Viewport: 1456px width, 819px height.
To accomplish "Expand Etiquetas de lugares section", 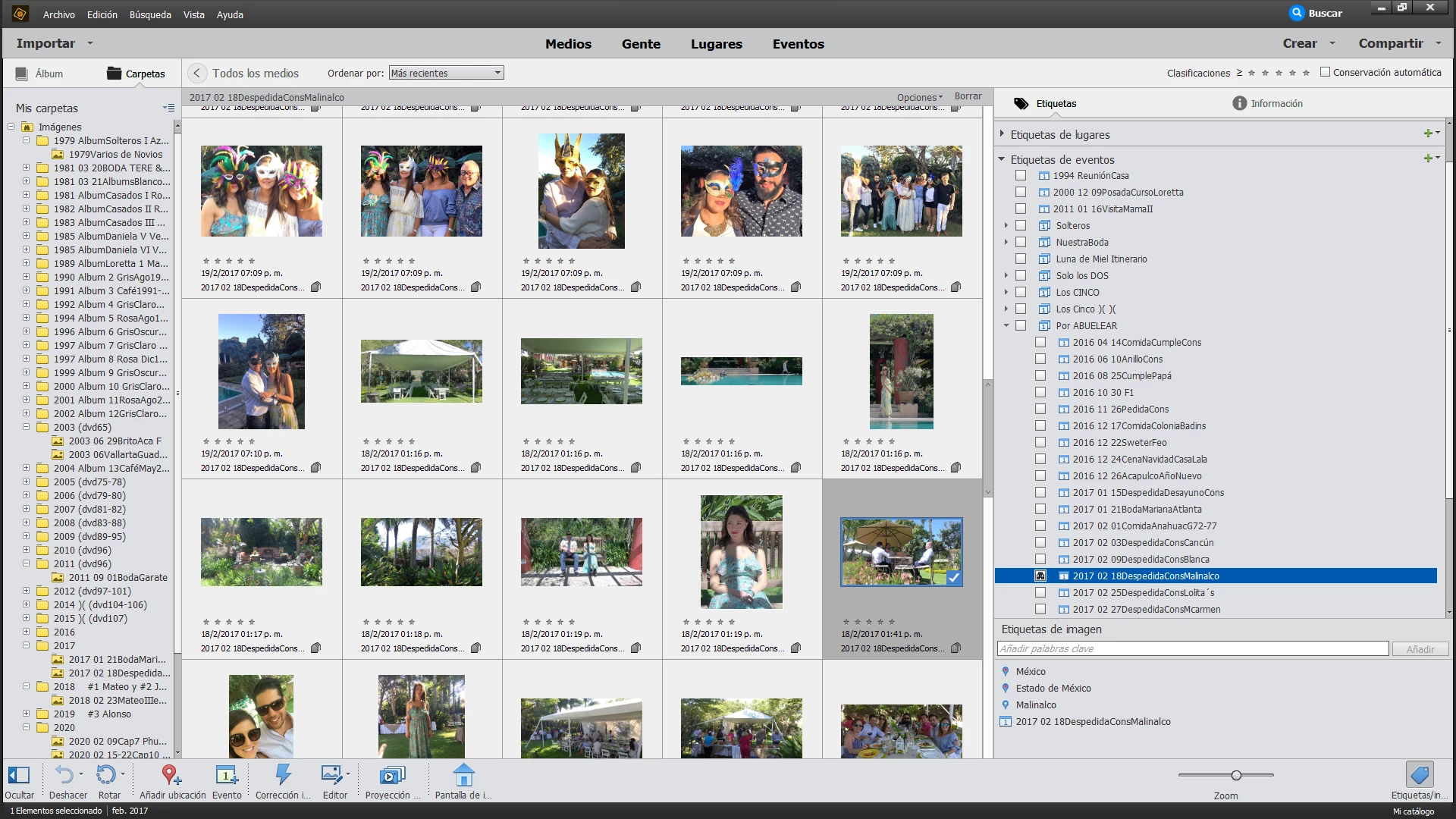I will coord(1002,134).
